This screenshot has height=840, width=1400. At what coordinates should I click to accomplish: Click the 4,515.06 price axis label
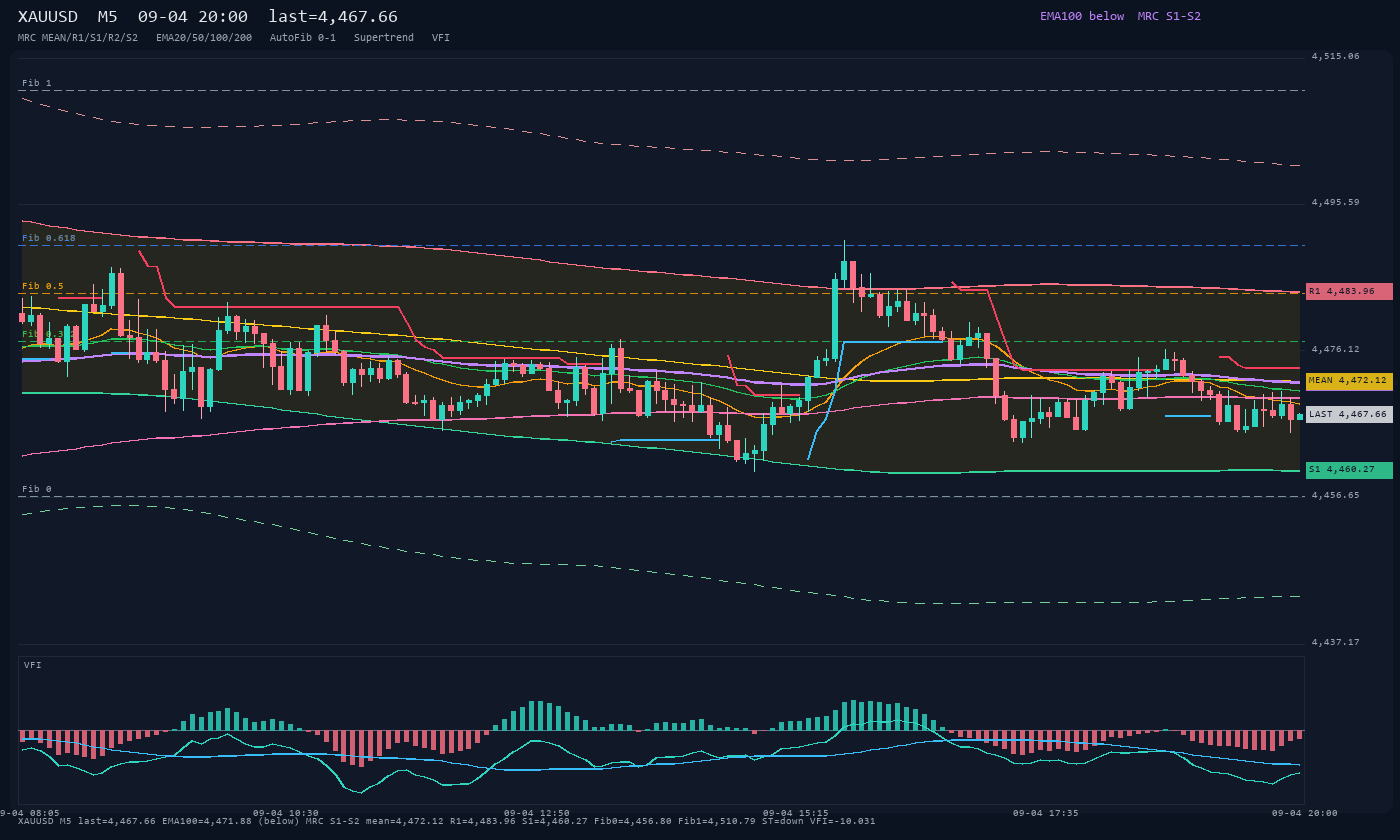(1335, 56)
